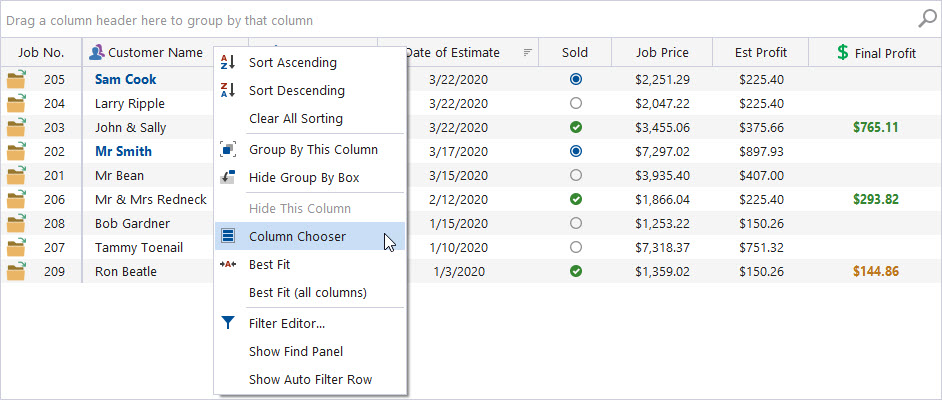The height and width of the screenshot is (400, 942).
Task: Click the $7,318.37 job price cell
Action: coord(662,247)
